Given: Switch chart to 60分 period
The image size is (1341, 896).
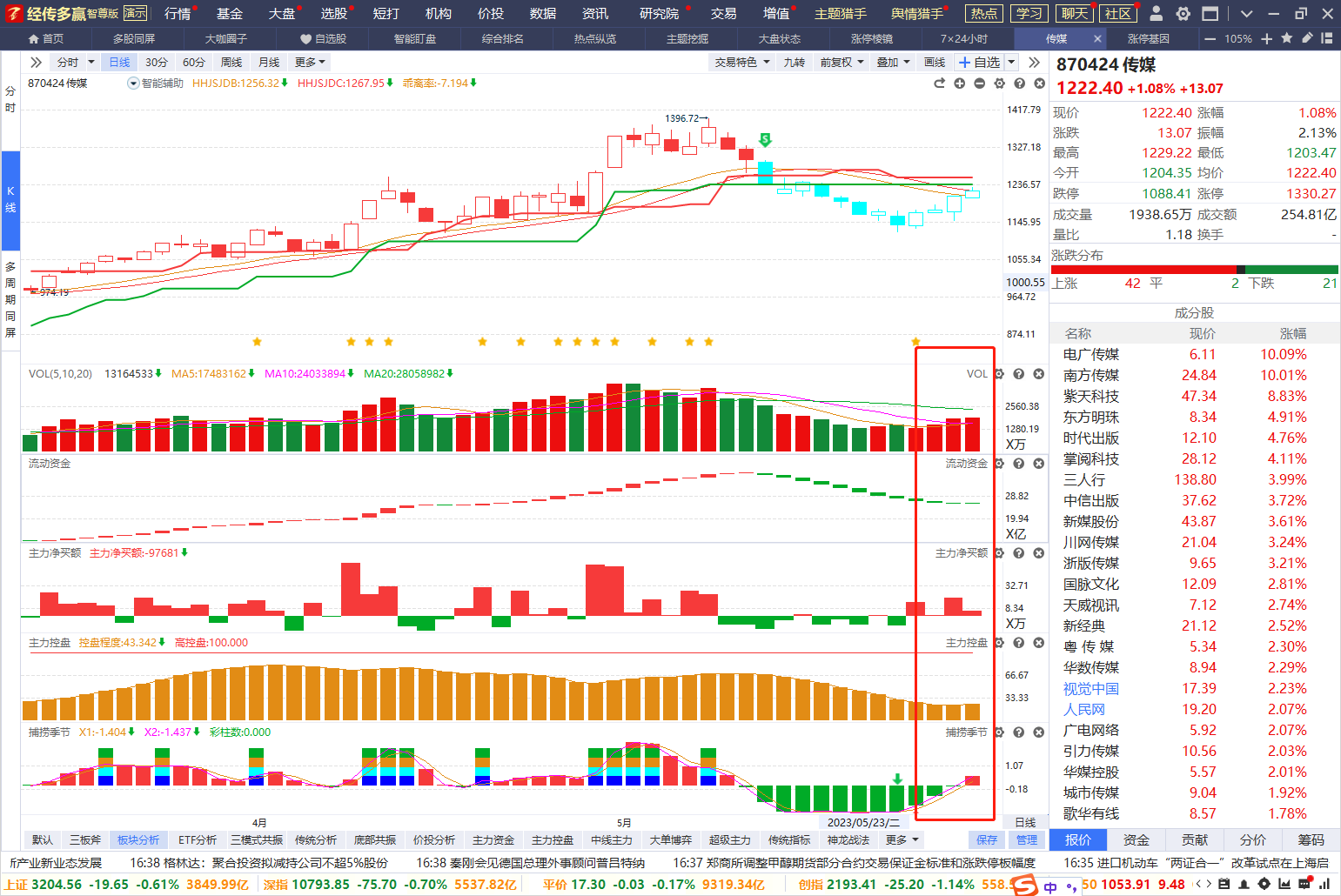Looking at the screenshot, I should click(194, 63).
